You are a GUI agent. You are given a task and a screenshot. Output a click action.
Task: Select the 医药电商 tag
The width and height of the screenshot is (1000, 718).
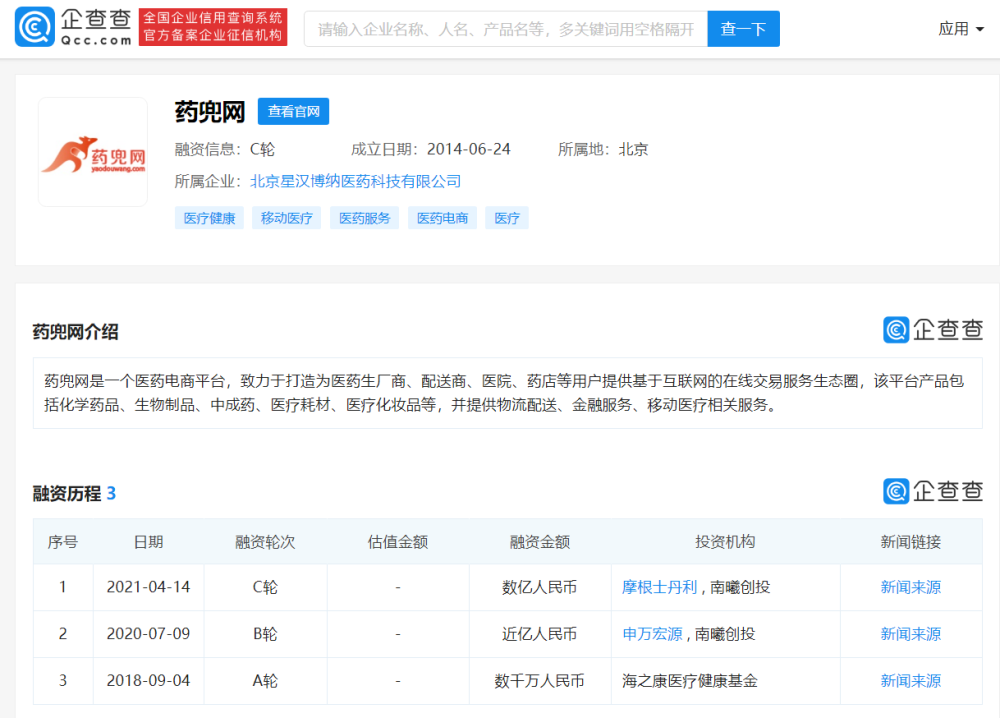442,218
